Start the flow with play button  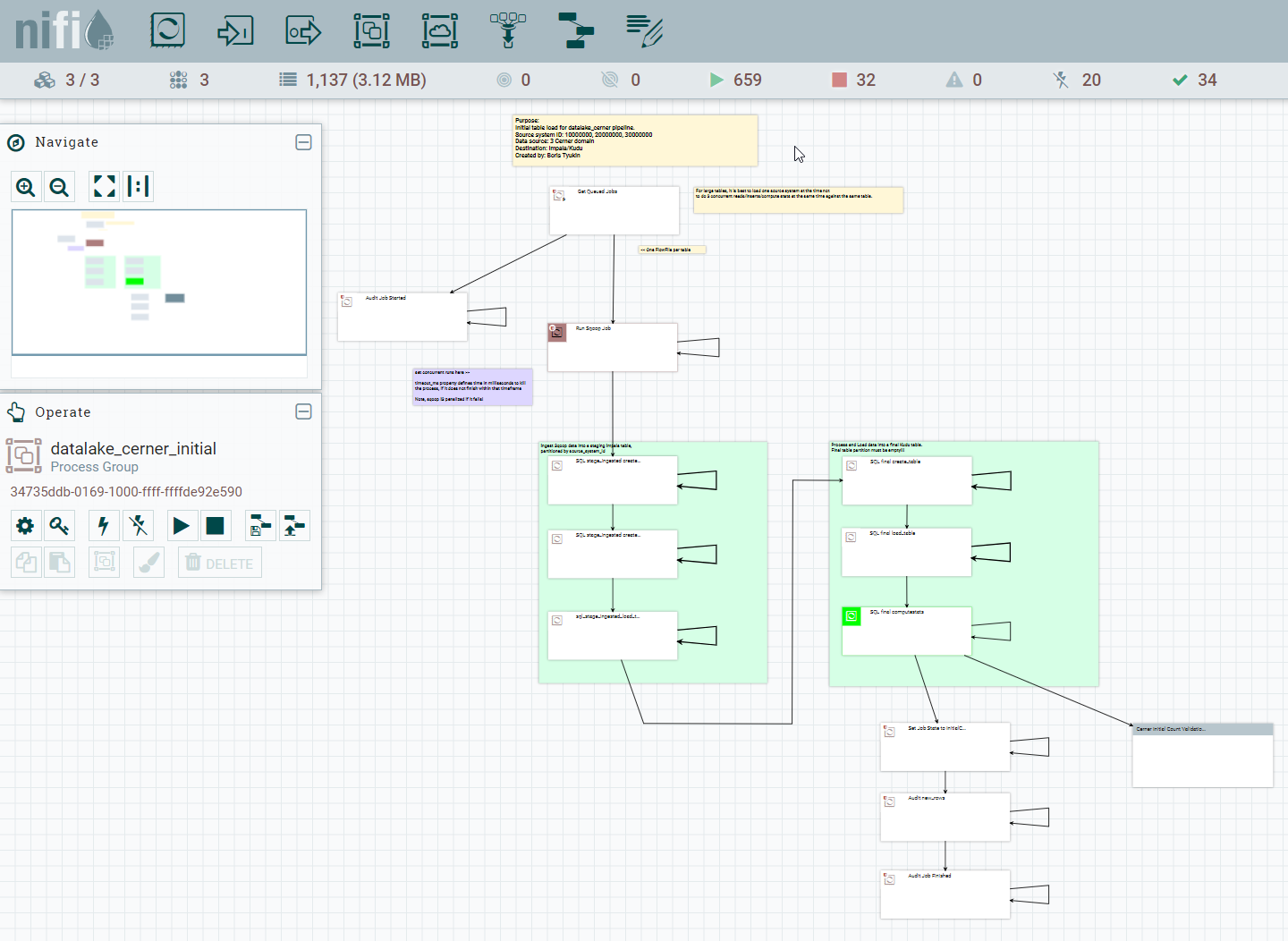click(182, 526)
